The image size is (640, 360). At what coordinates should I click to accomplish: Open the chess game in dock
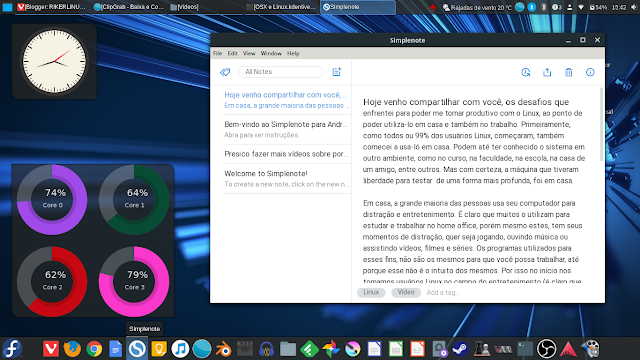(482, 349)
